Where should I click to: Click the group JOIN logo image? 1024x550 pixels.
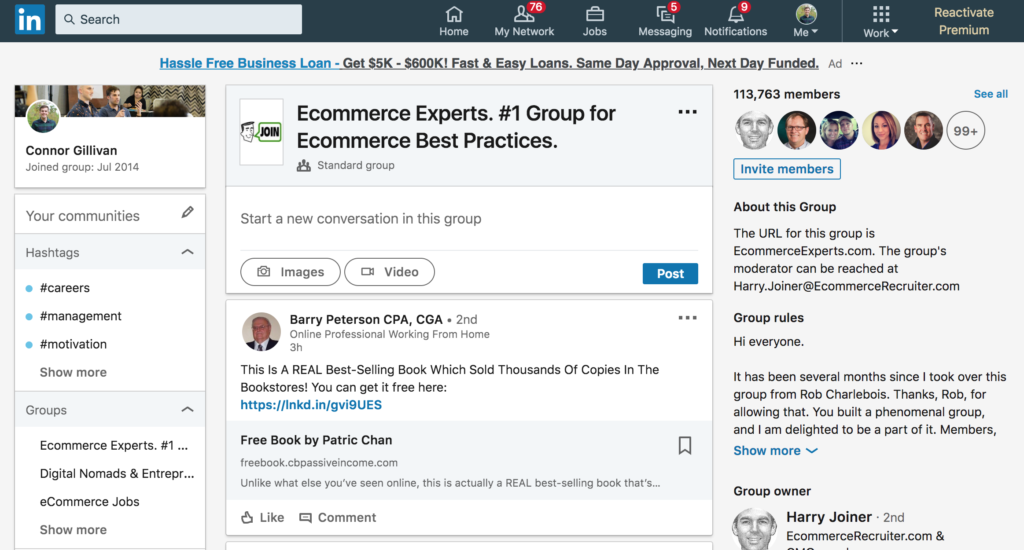(261, 132)
